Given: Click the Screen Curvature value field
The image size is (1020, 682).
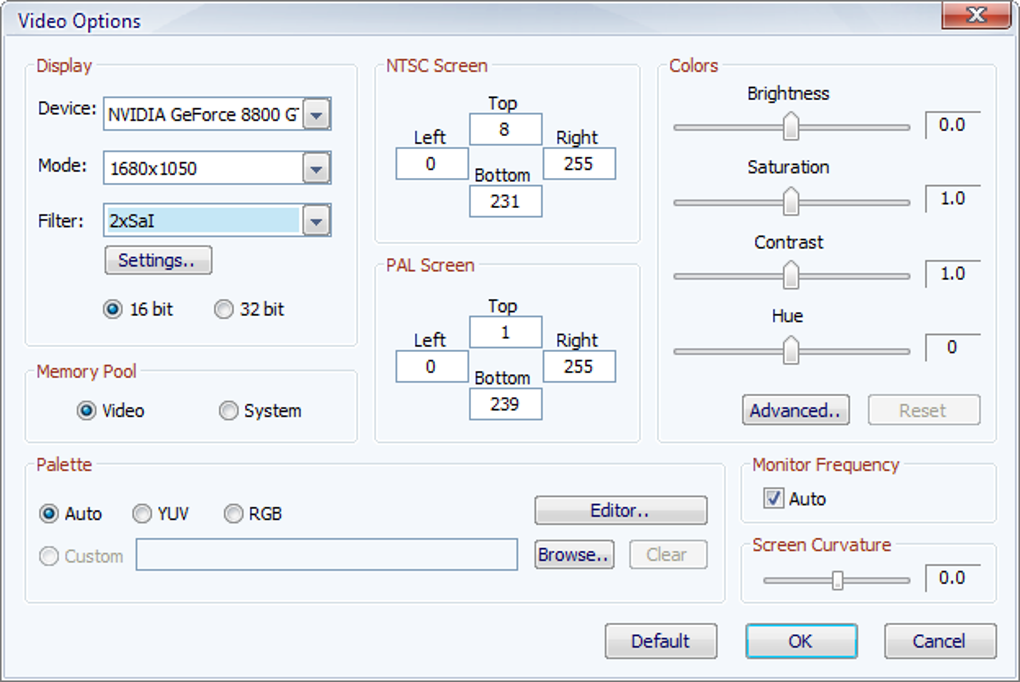Looking at the screenshot, I should pyautogui.click(x=953, y=578).
